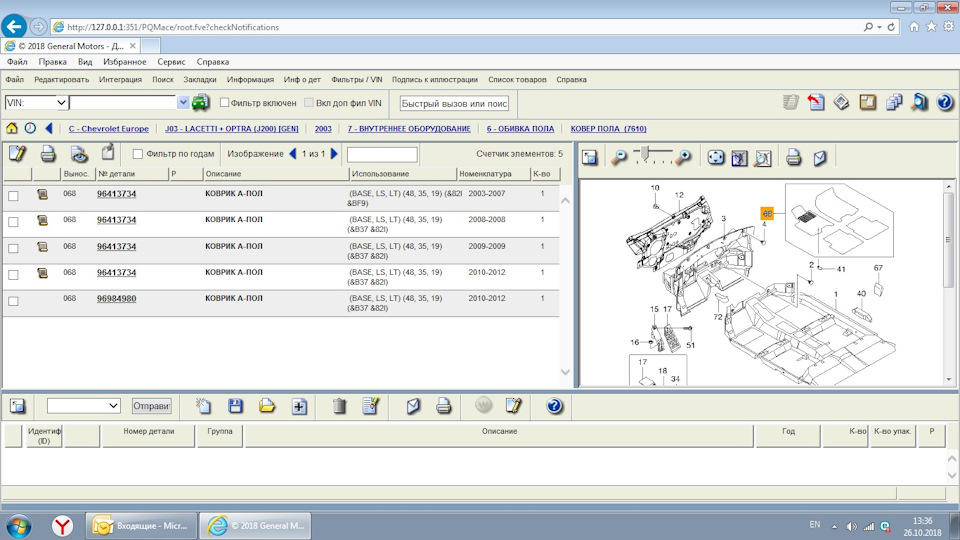Click the 'Быстрый вызов или поиск' quick search field
The width and height of the screenshot is (960, 540).
[x=454, y=103]
